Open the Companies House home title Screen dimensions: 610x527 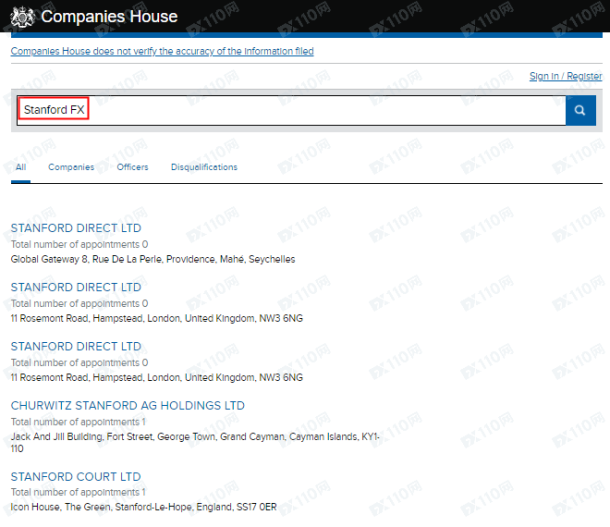pyautogui.click(x=109, y=16)
